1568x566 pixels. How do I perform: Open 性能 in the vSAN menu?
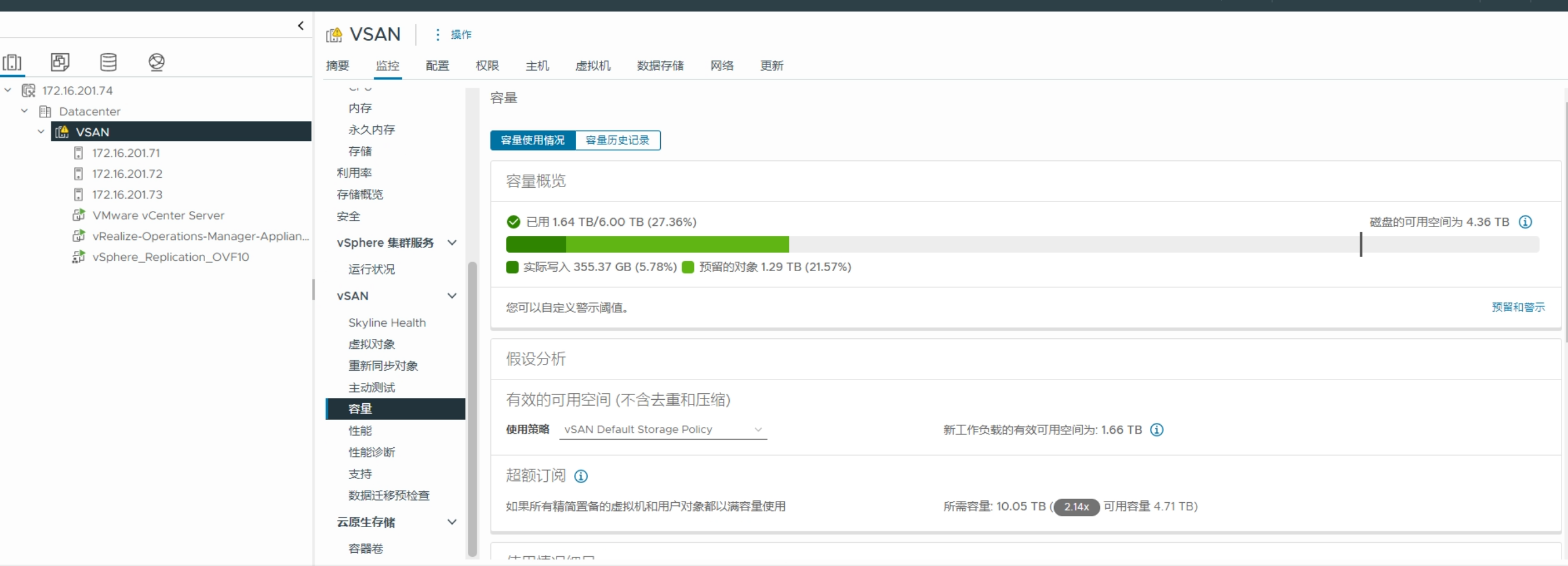[x=360, y=430]
